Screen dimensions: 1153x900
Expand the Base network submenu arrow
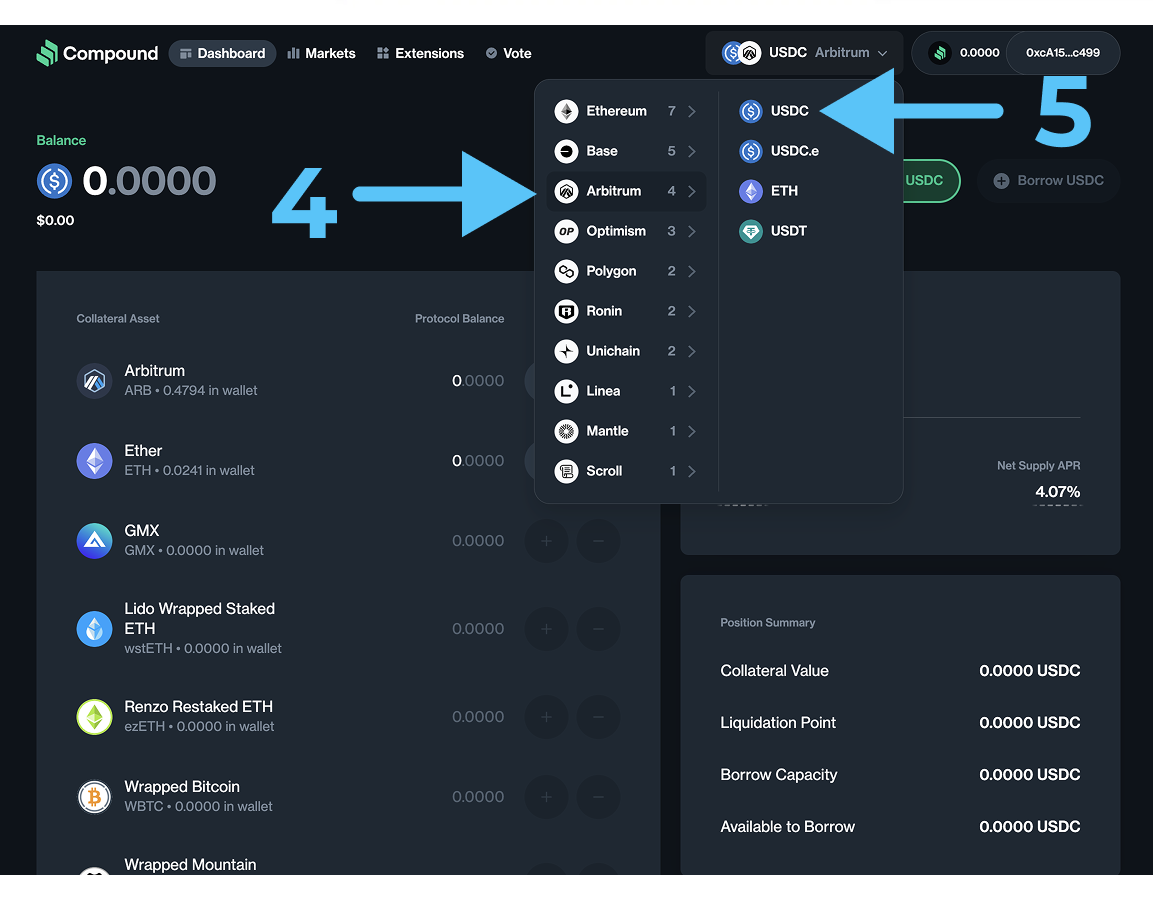click(x=692, y=151)
